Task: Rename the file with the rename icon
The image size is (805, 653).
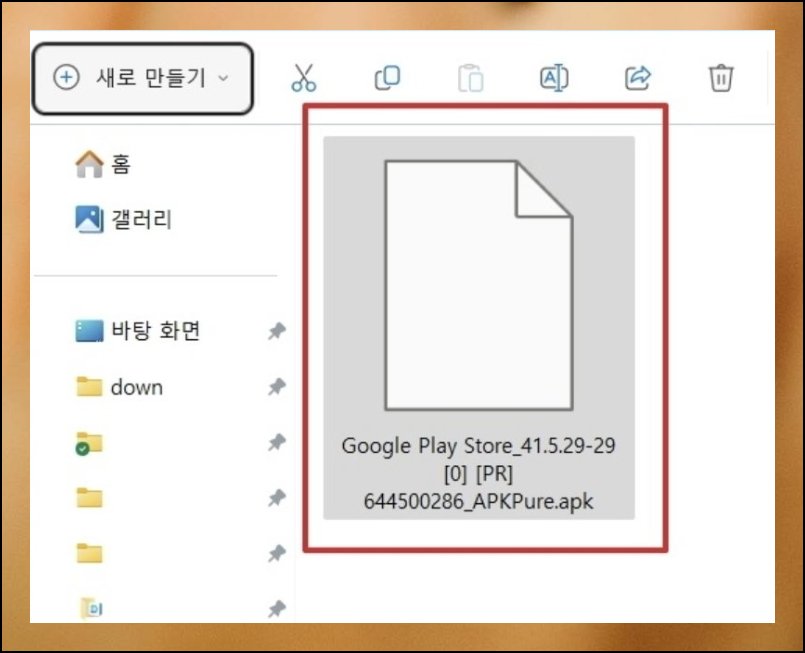Action: coord(554,78)
